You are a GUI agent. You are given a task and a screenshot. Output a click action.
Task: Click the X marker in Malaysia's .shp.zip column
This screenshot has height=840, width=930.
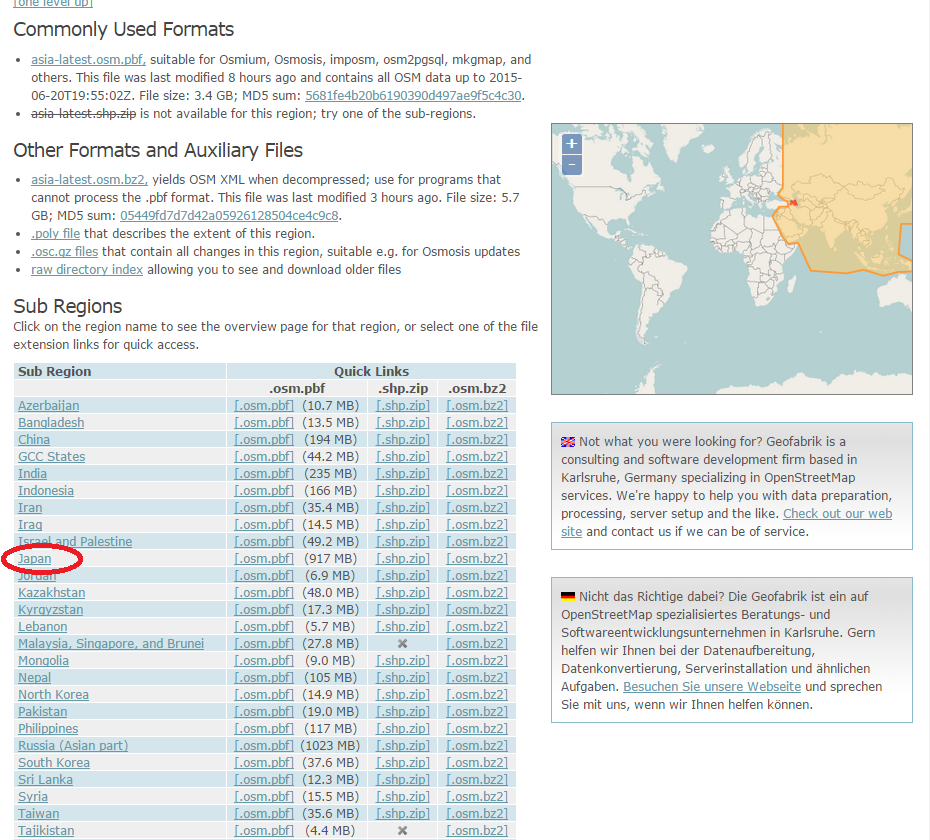(402, 643)
